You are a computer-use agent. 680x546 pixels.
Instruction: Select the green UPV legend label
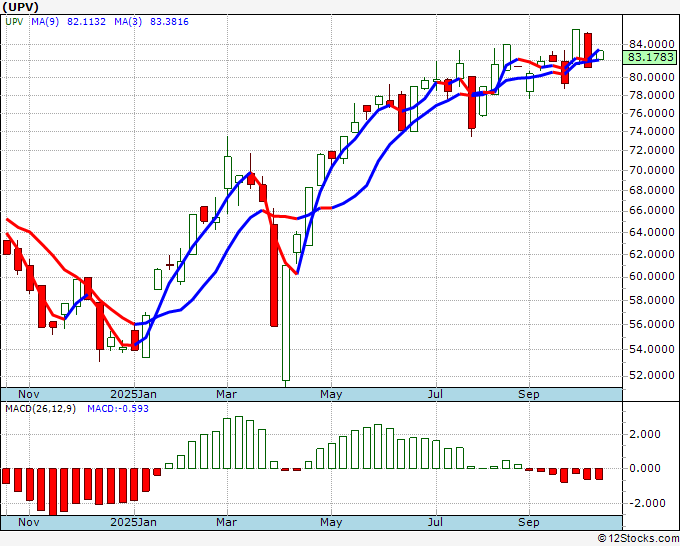click(14, 22)
